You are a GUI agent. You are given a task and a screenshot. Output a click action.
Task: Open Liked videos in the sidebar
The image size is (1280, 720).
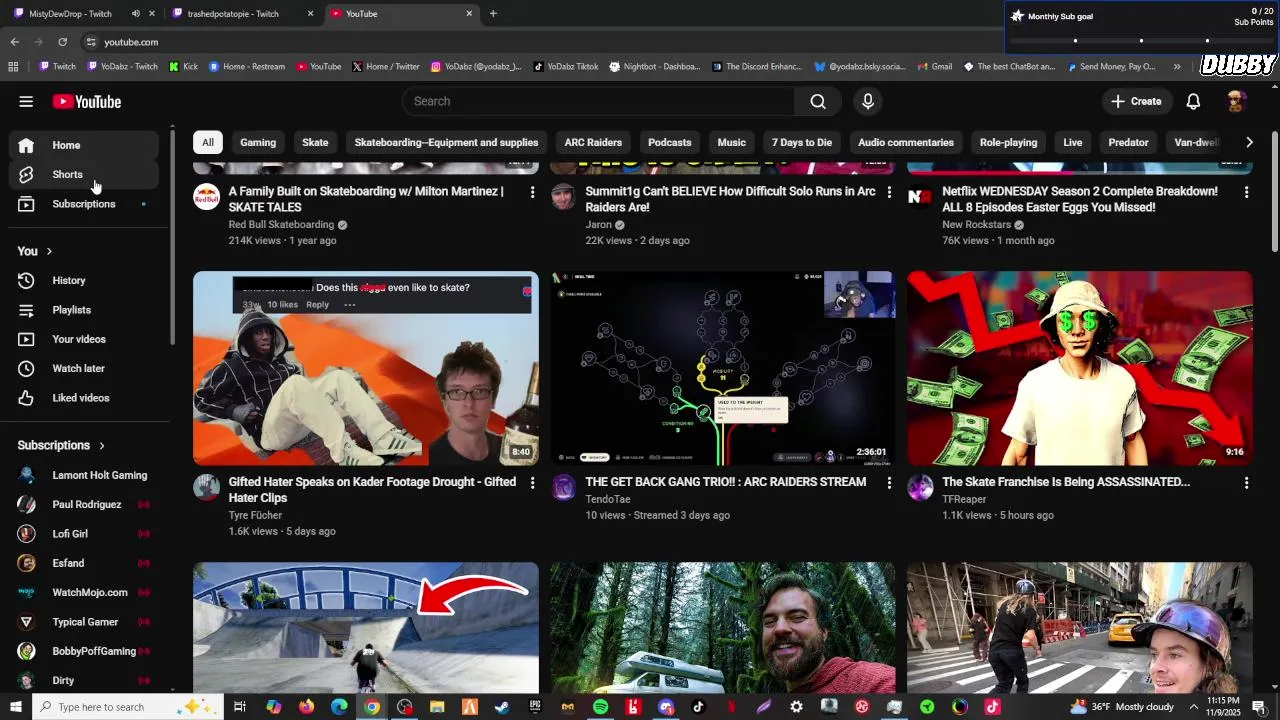tap(84, 398)
